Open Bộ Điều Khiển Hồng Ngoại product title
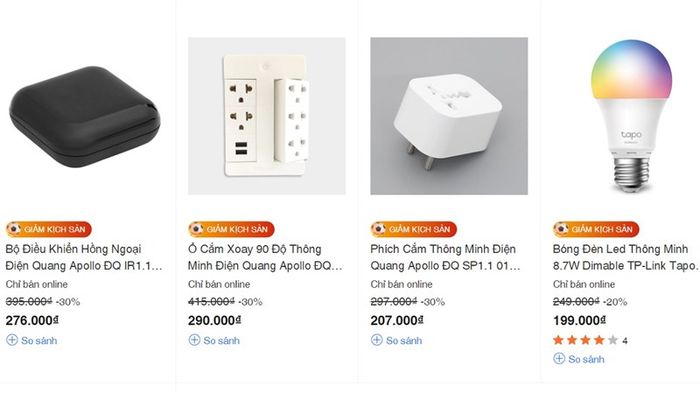The width and height of the screenshot is (700, 394). (84, 257)
